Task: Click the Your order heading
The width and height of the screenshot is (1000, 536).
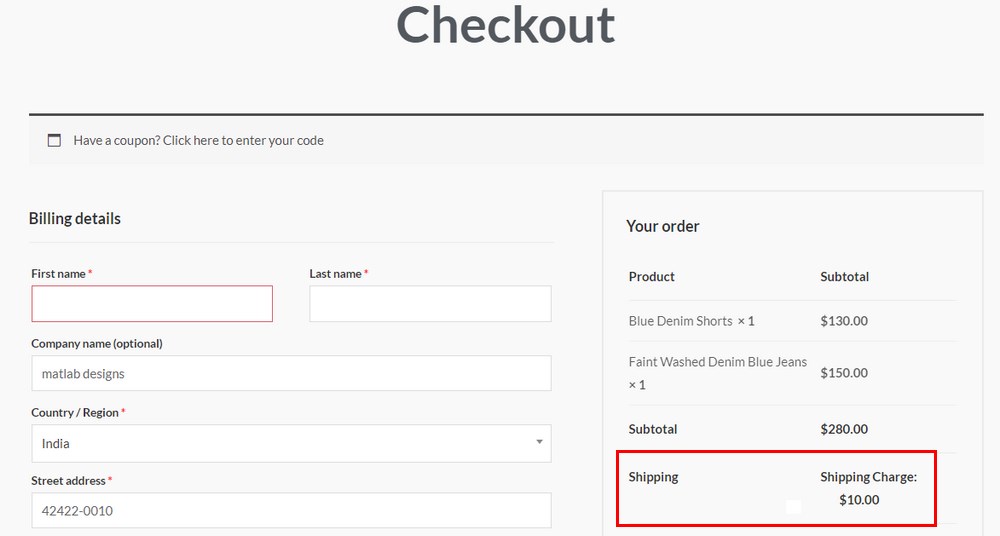Action: pyautogui.click(x=663, y=226)
